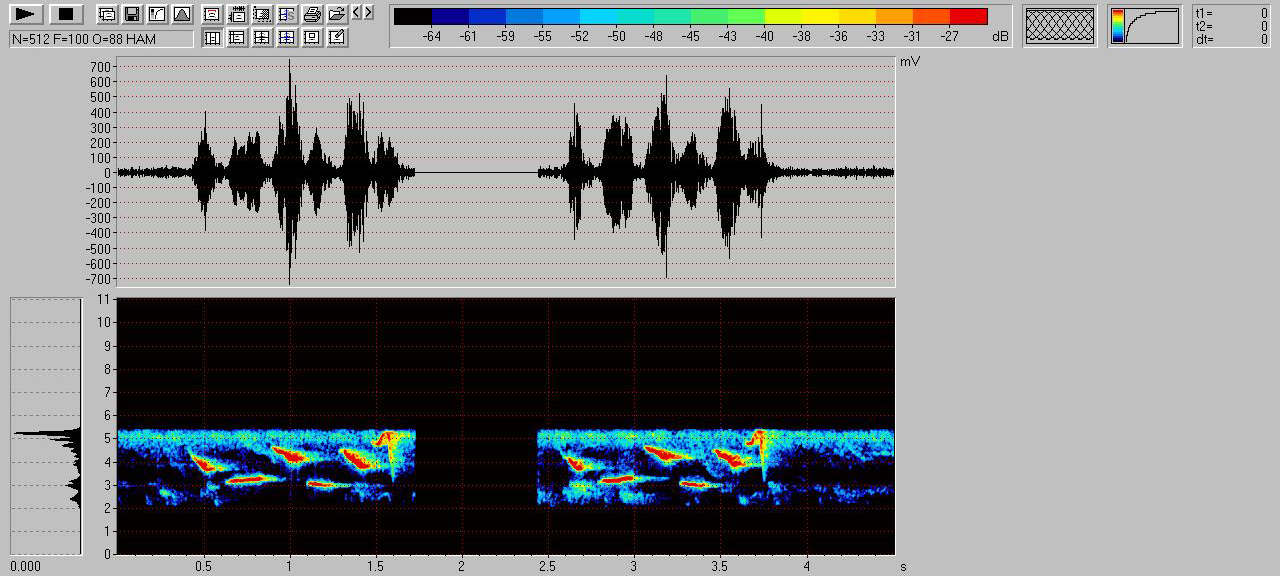Click the floppy disk save icon

pos(131,14)
